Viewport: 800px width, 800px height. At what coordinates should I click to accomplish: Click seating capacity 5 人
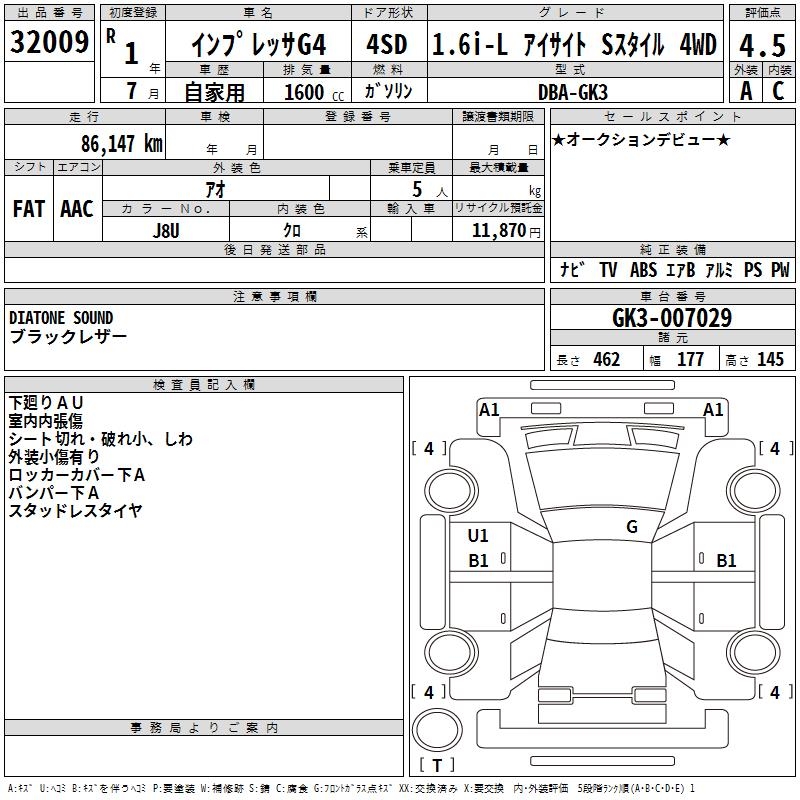[x=429, y=190]
